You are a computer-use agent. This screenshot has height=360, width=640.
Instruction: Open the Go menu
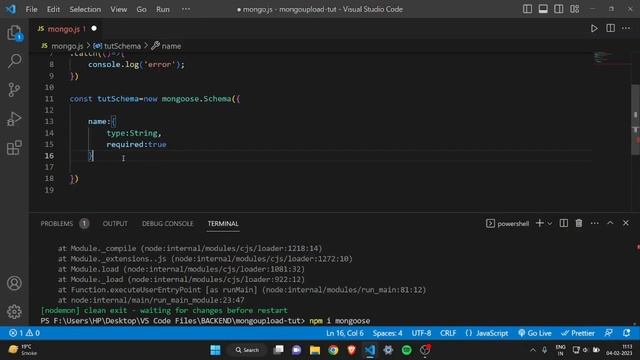pyautogui.click(x=141, y=9)
